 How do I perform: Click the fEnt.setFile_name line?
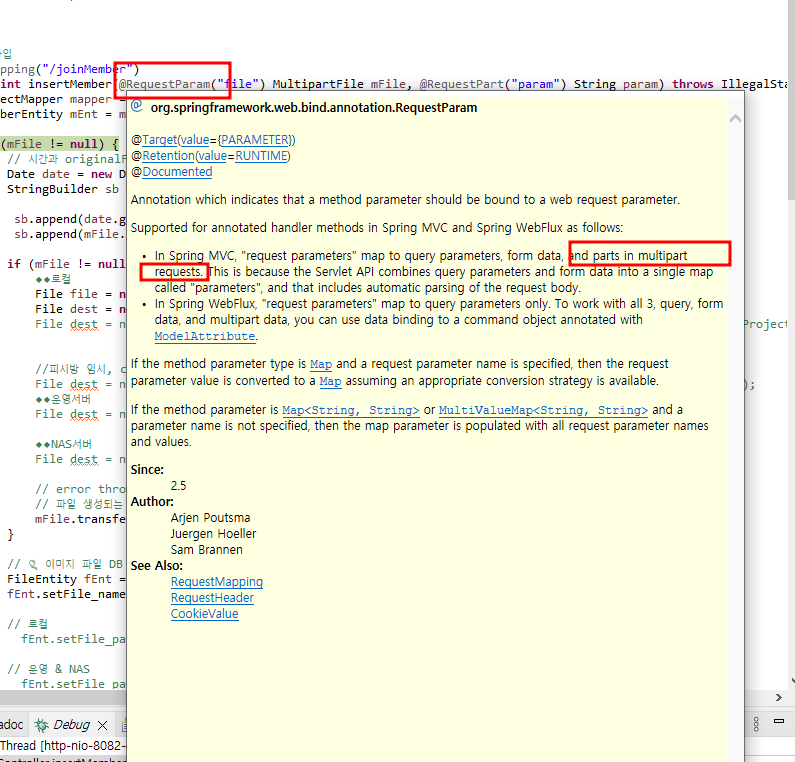click(66, 594)
